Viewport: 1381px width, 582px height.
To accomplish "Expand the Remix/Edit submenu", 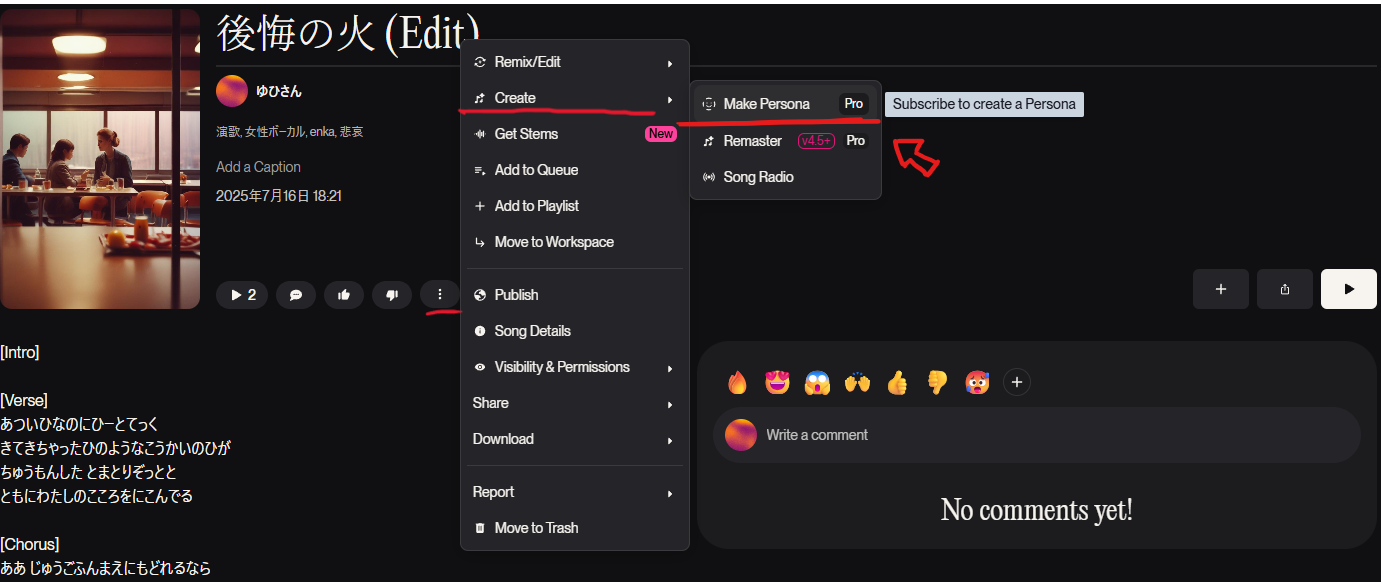I will [575, 62].
